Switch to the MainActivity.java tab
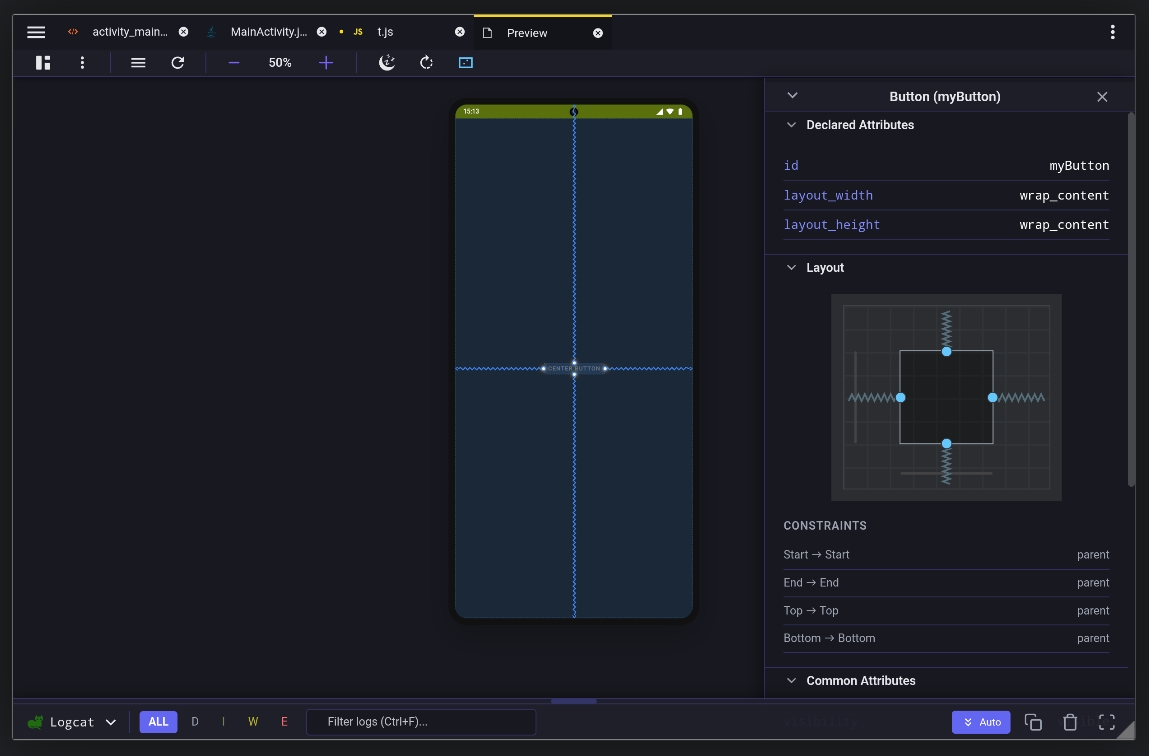This screenshot has height=756, width=1149. 268,32
